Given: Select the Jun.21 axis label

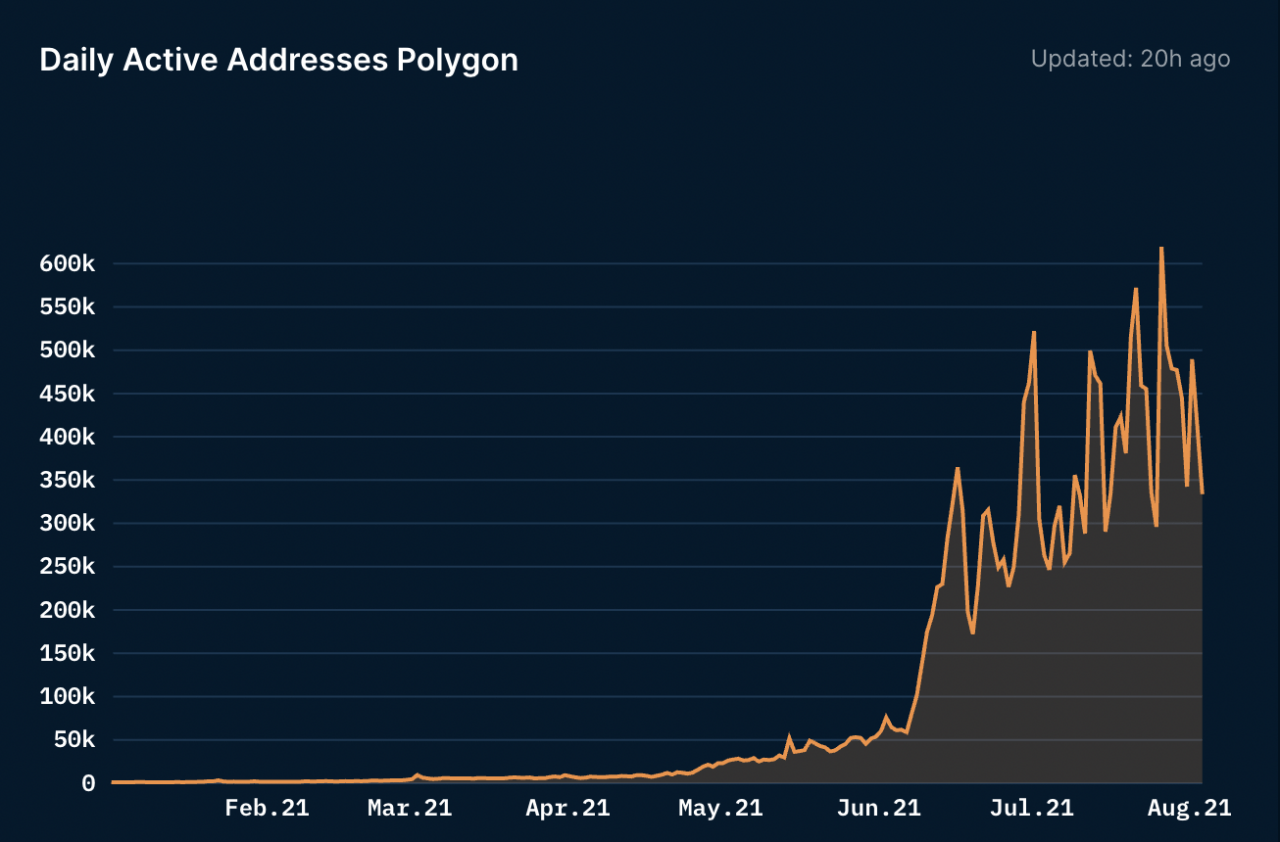Looking at the screenshot, I should [878, 808].
